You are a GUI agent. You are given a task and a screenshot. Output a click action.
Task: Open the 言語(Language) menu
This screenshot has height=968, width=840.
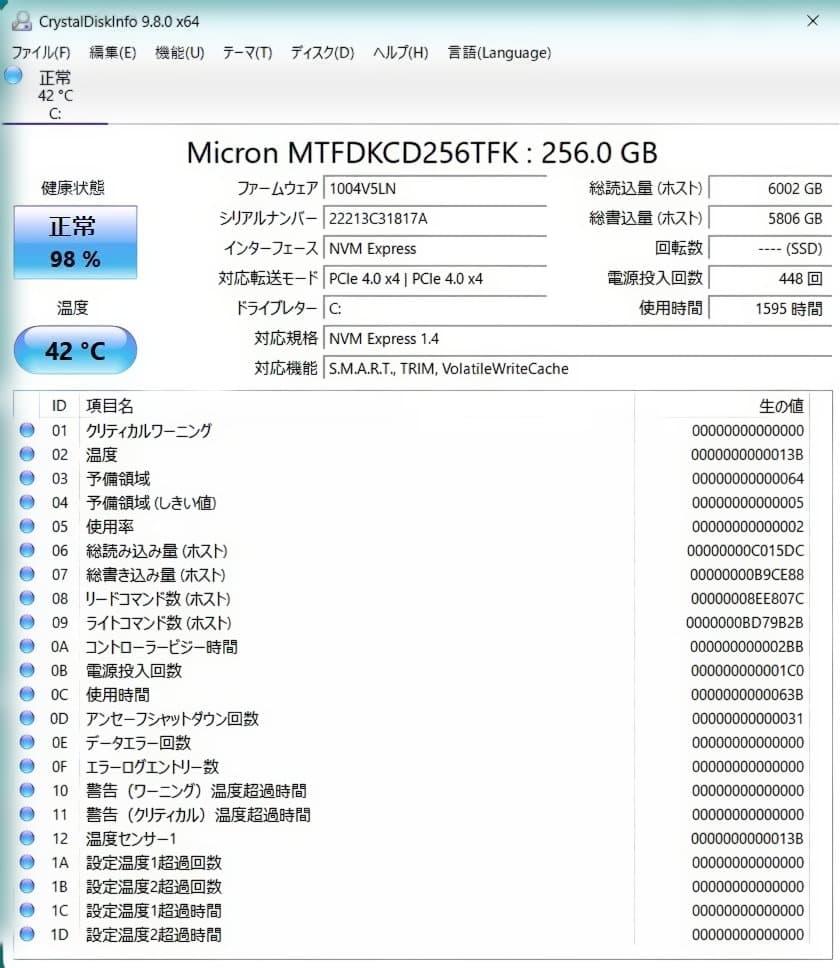(499, 52)
